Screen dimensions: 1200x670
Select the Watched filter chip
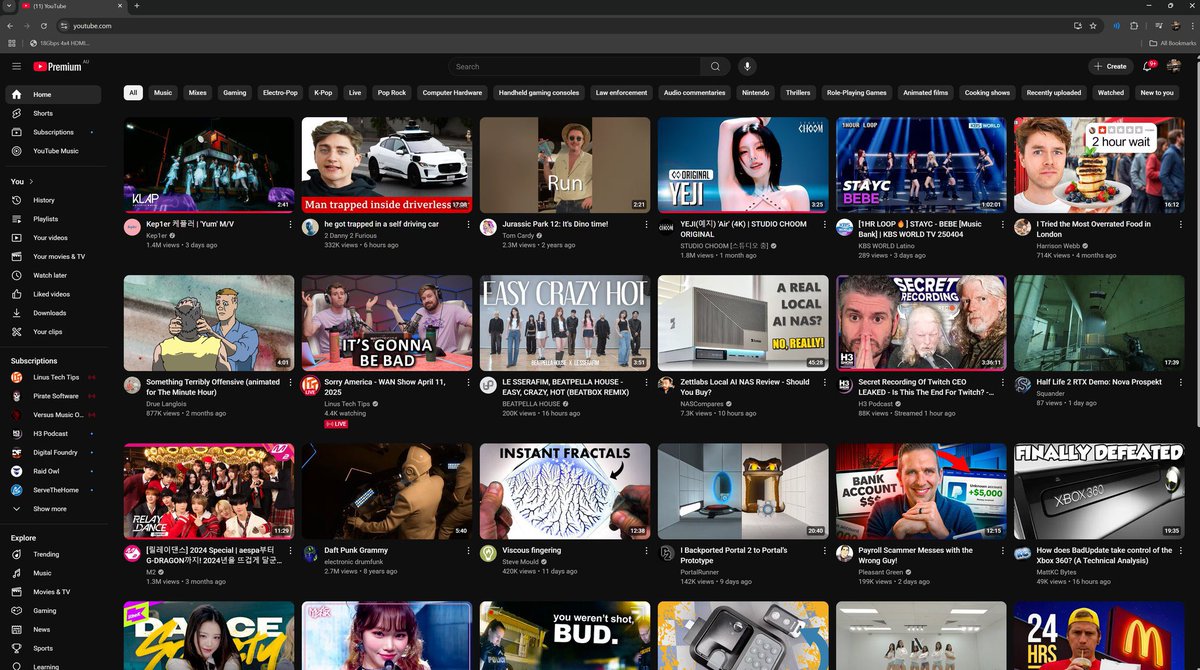1111,93
